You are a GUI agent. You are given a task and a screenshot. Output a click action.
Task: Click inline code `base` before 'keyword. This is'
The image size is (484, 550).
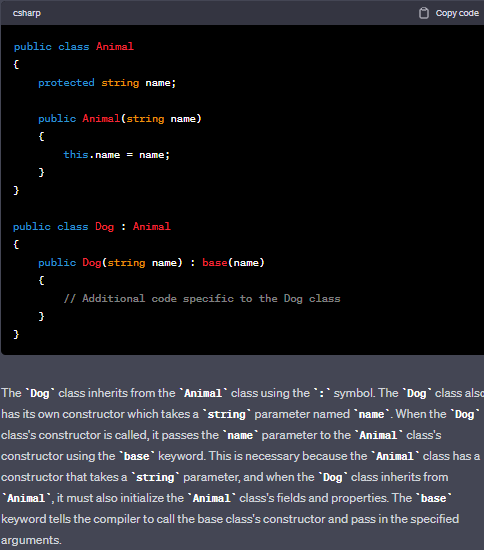(x=137, y=456)
